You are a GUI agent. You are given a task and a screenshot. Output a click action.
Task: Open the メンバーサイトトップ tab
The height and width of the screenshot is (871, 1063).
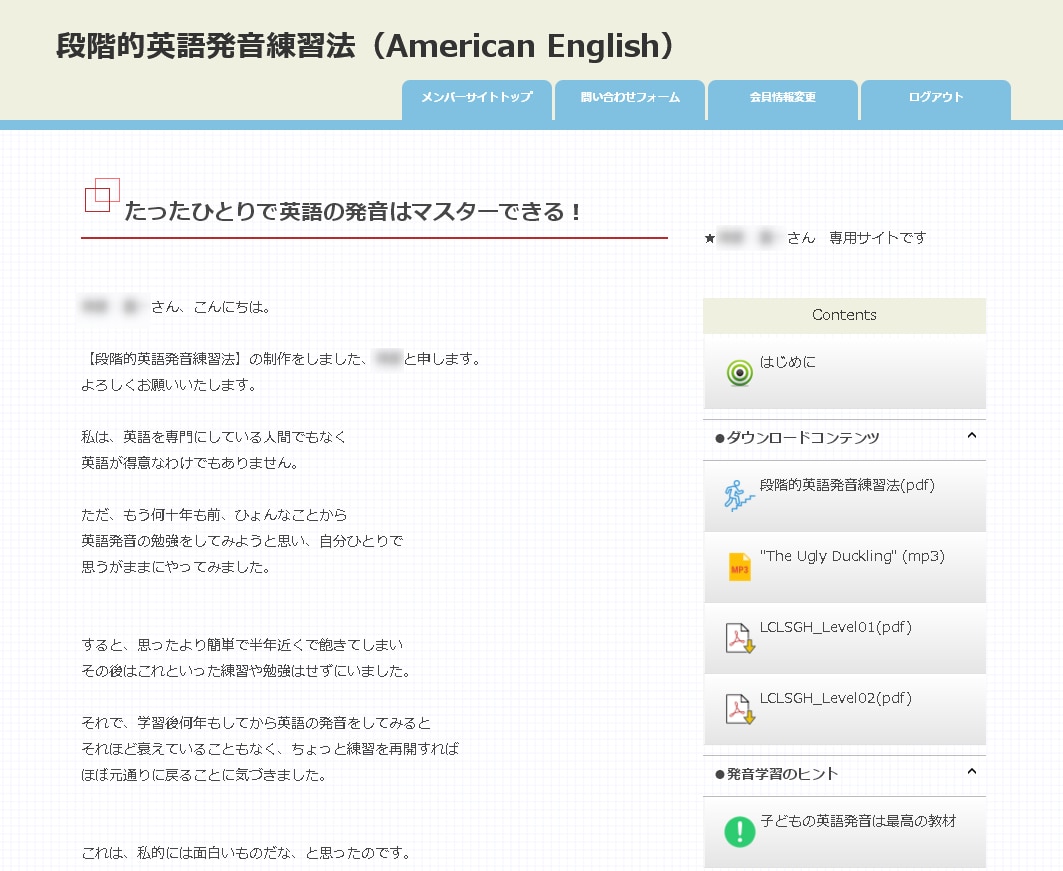pyautogui.click(x=477, y=100)
